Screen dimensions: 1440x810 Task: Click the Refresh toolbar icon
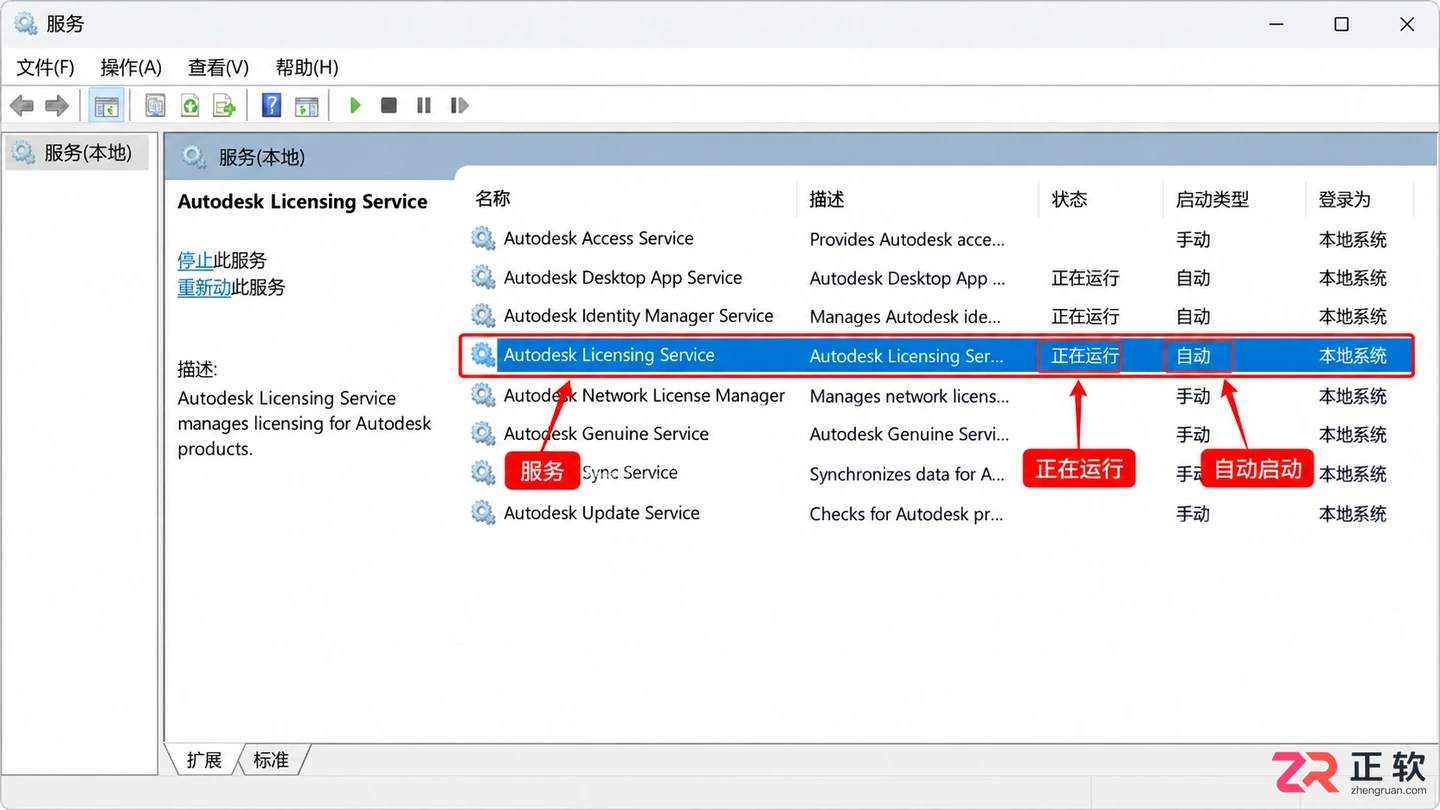[x=190, y=105]
